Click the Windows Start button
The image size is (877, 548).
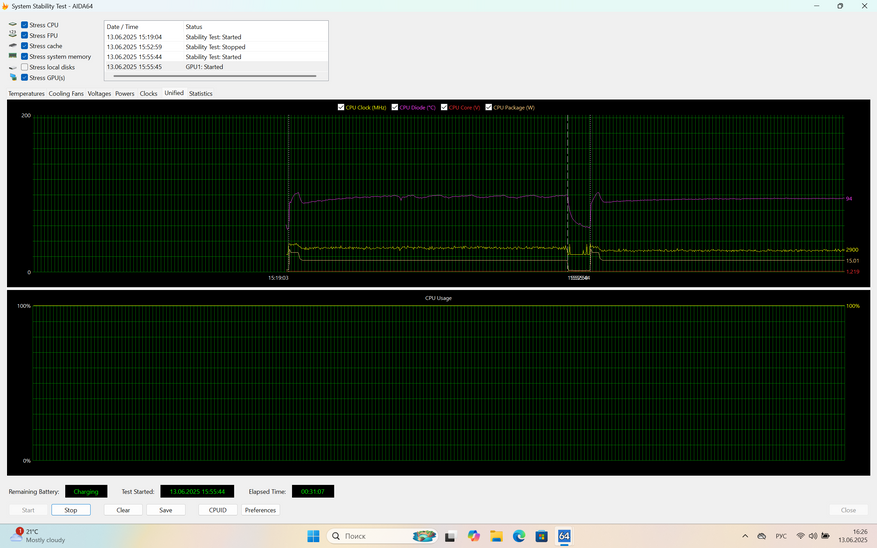point(313,536)
